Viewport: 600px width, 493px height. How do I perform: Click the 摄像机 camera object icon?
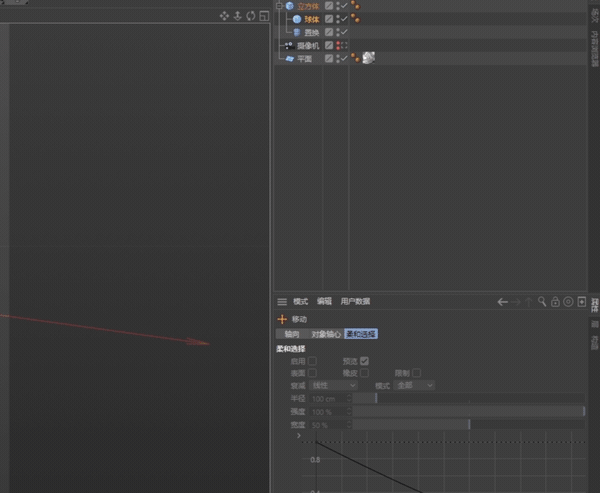[x=290, y=46]
